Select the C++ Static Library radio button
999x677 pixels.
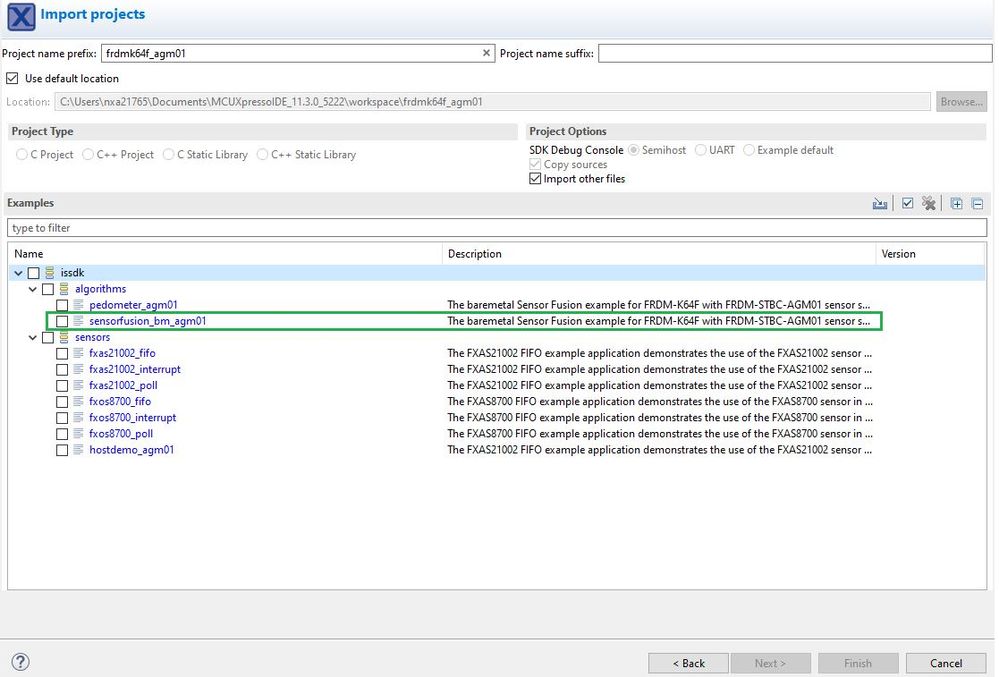pyautogui.click(x=262, y=155)
